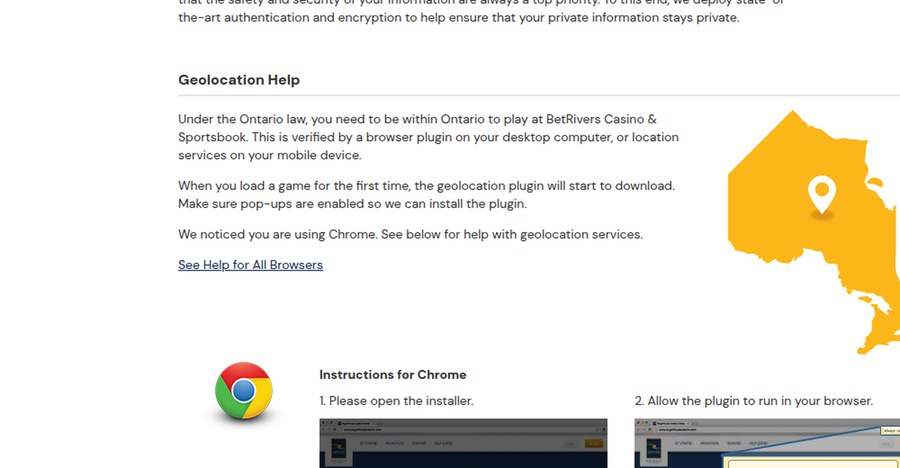
Task: Open the step 1 installer screenshot thumbnail
Action: (x=463, y=443)
